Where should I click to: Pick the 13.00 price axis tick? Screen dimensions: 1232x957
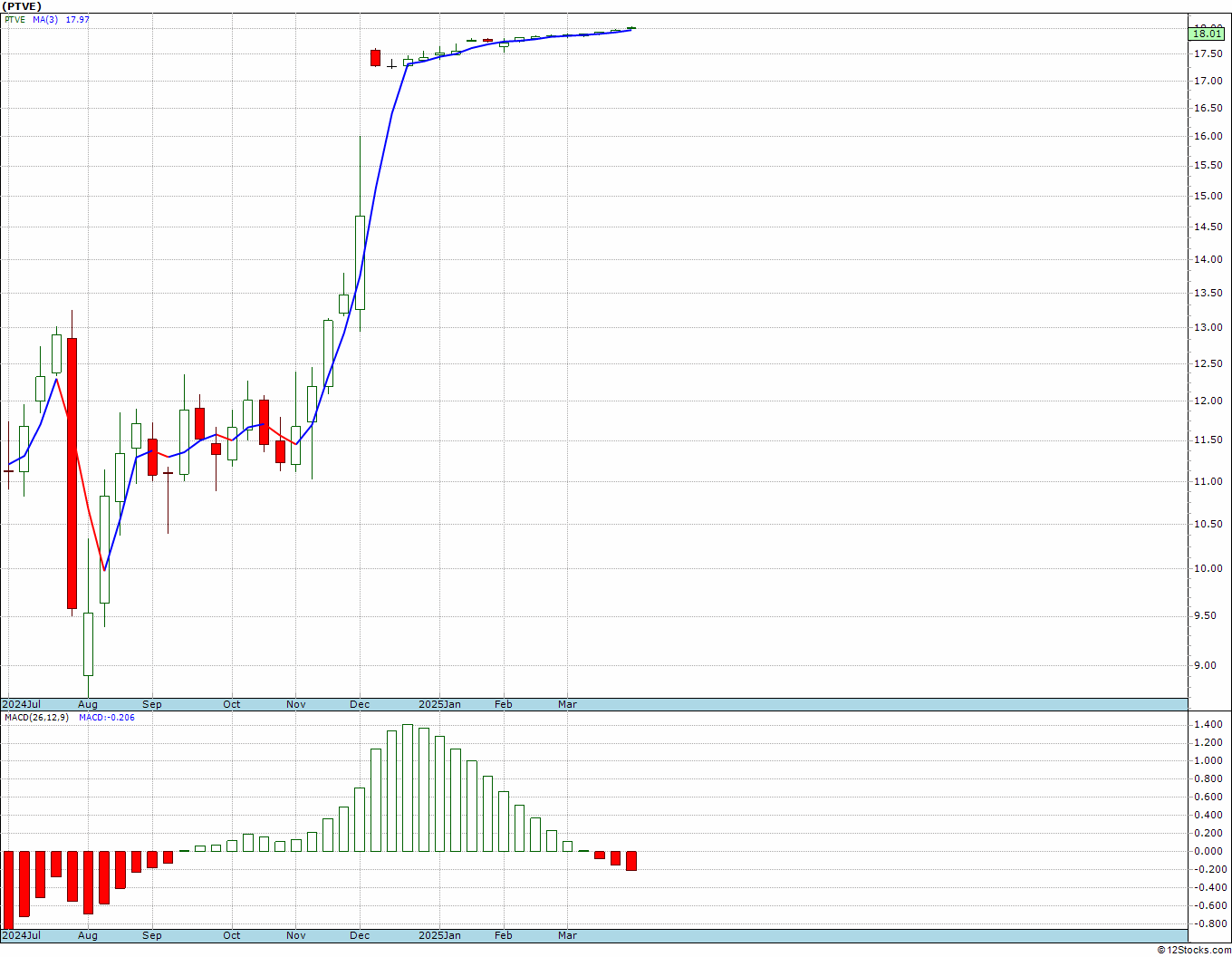[1208, 328]
